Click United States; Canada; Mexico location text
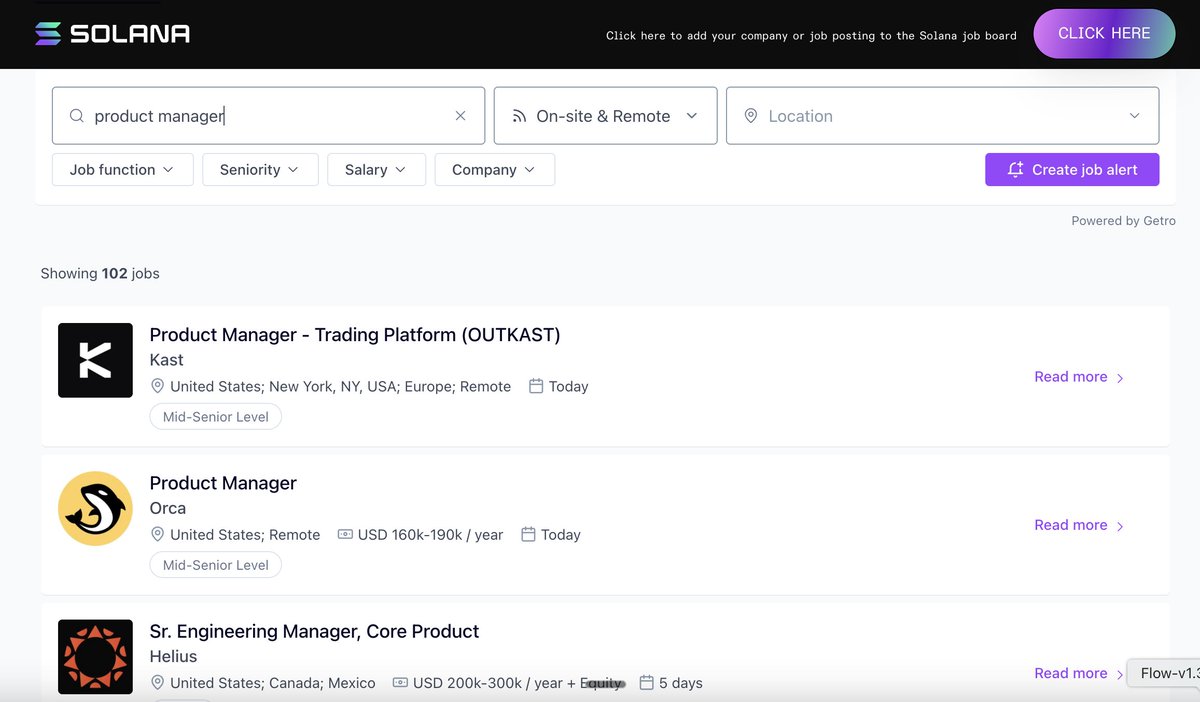Viewport: 1200px width, 702px height. (x=273, y=683)
